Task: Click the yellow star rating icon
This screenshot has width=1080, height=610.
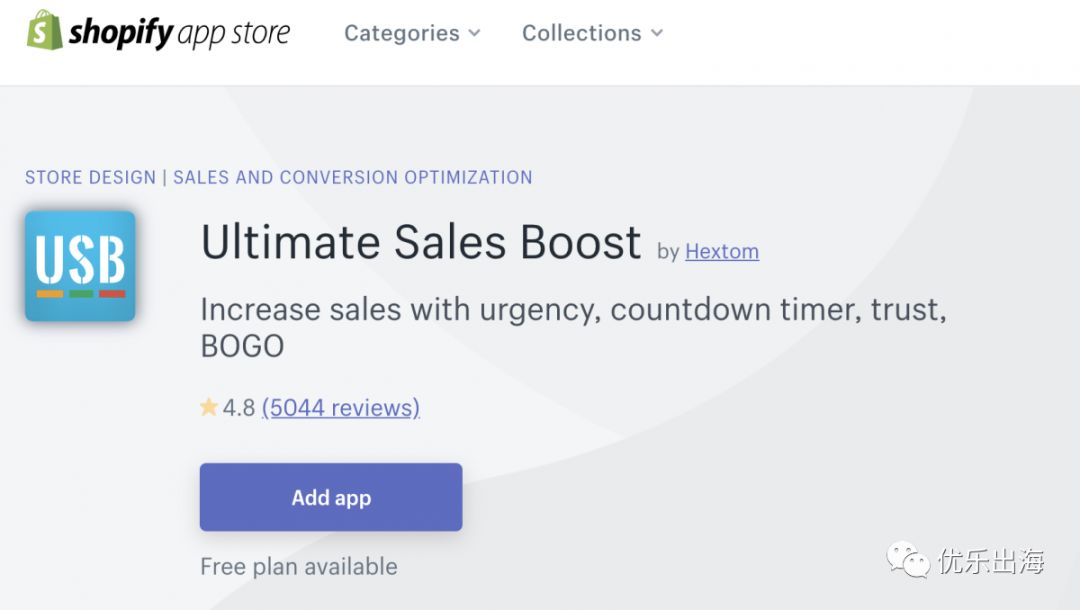Action: [x=209, y=407]
